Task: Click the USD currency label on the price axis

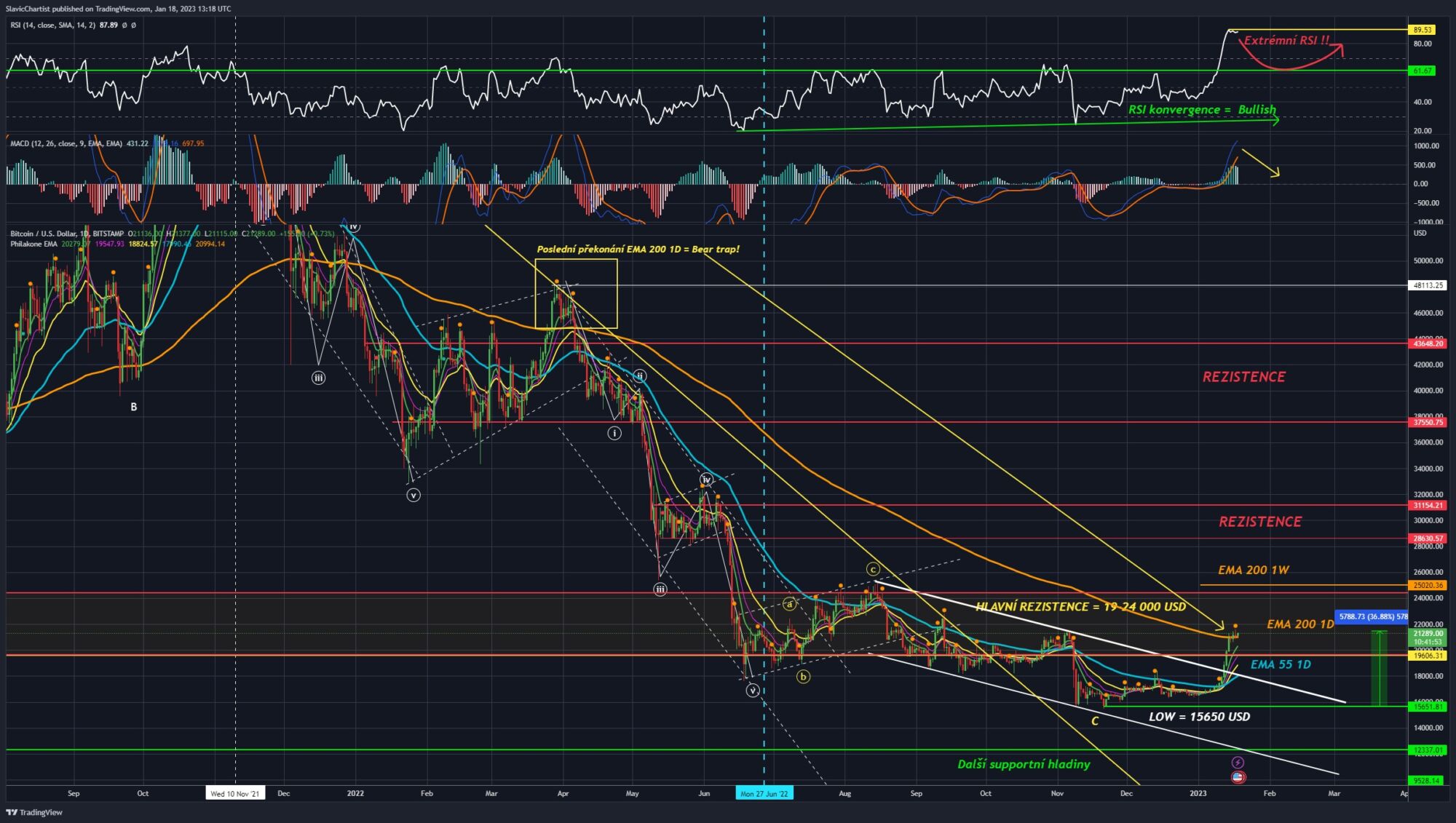Action: (x=1420, y=233)
